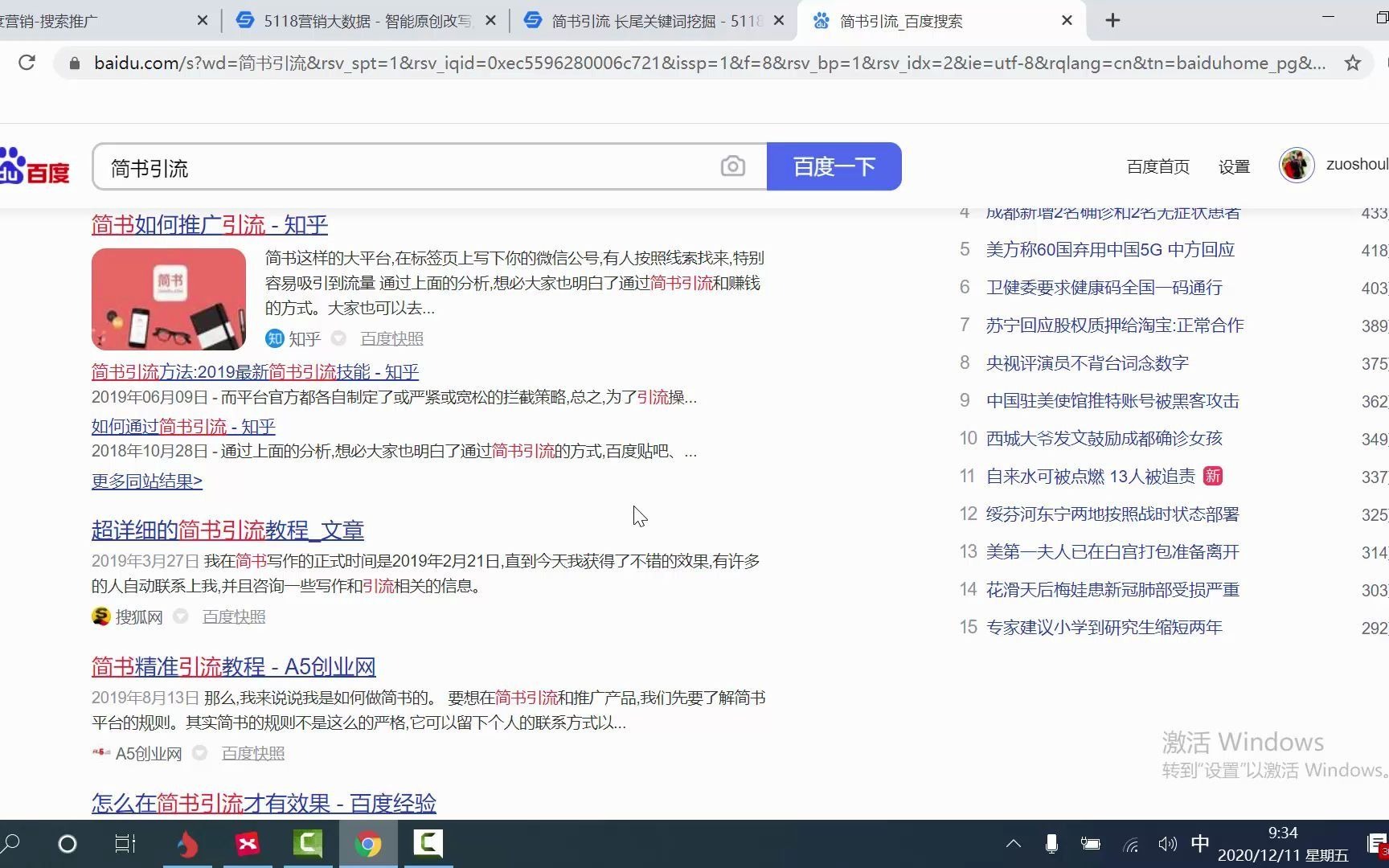Open 设置 settings menu
The width and height of the screenshot is (1389, 868).
pos(1234,166)
